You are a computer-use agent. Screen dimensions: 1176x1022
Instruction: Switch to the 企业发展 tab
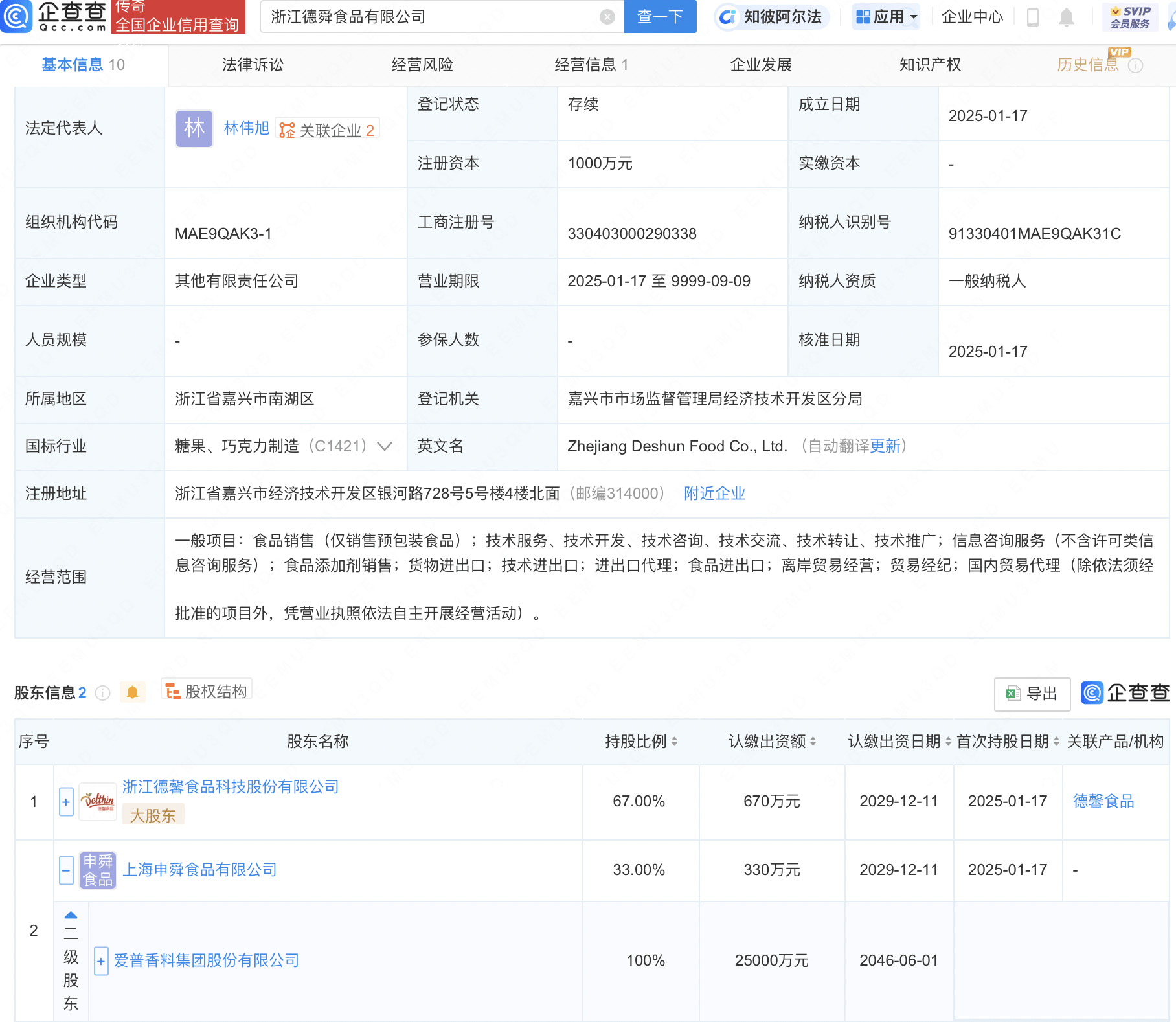(761, 65)
